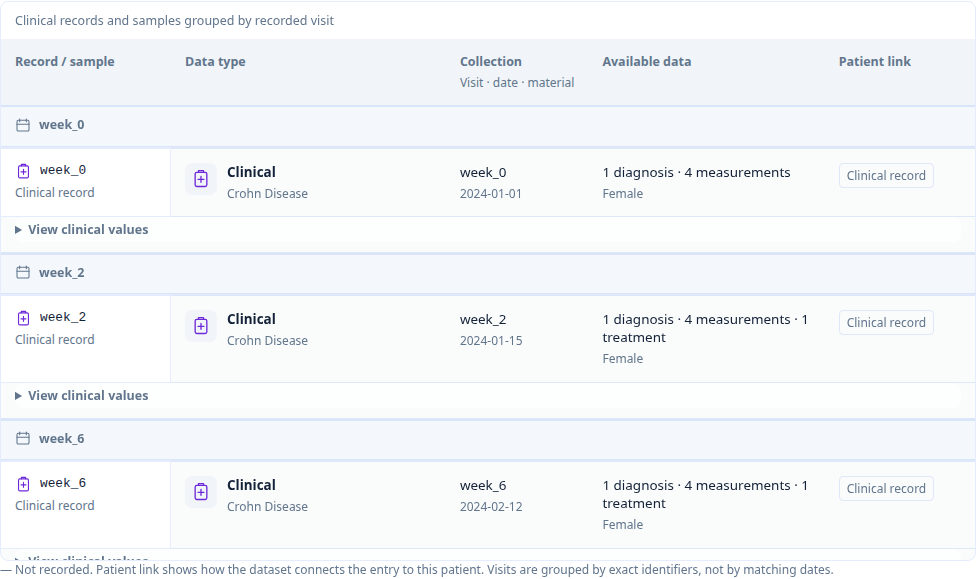Screen dimensions: 976x579
Task: Open the Clinical record link for week_2
Action: pyautogui.click(x=886, y=322)
